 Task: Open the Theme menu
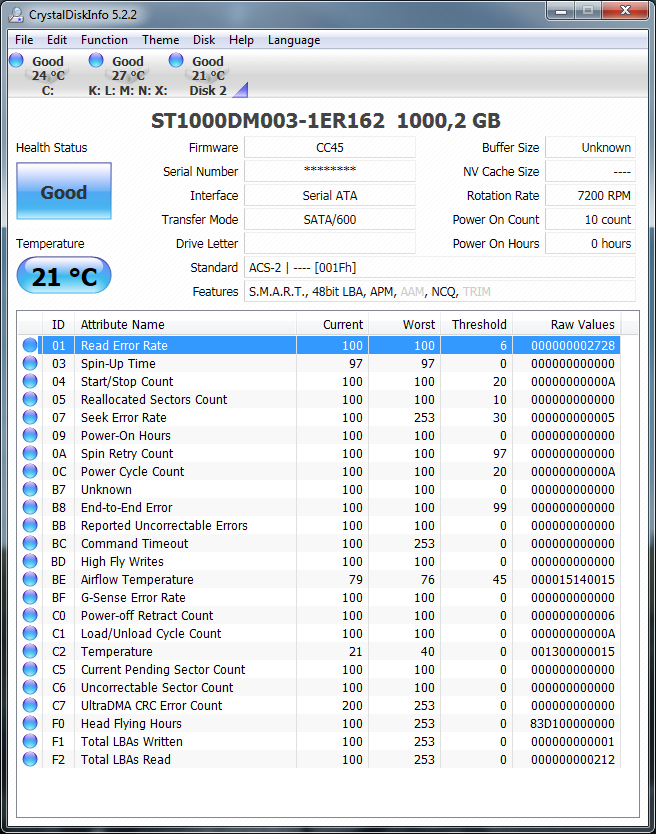161,40
